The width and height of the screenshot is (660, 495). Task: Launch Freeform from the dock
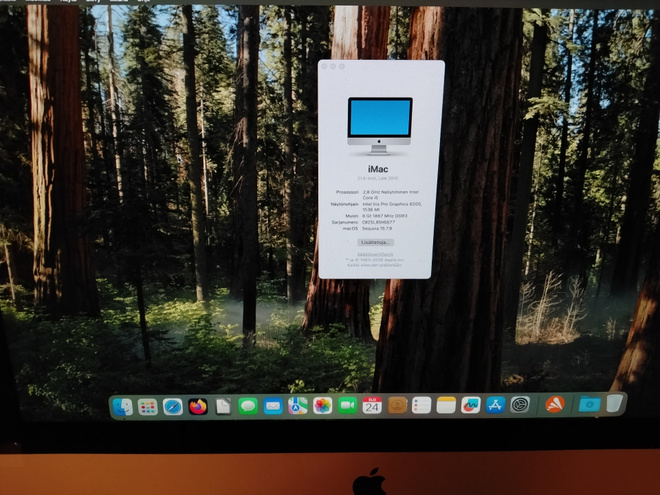(471, 405)
